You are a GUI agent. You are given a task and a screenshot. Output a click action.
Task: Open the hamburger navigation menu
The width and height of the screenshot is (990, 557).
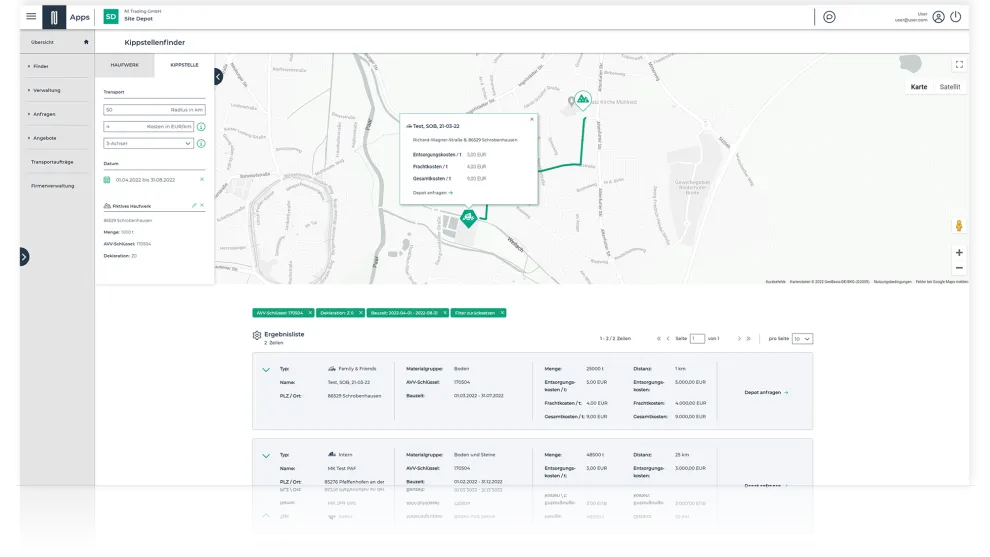[31, 17]
